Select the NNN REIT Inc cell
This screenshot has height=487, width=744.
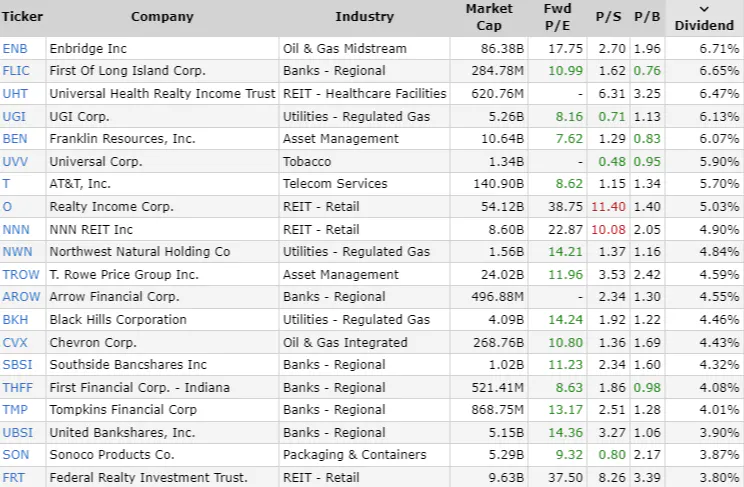pos(162,229)
